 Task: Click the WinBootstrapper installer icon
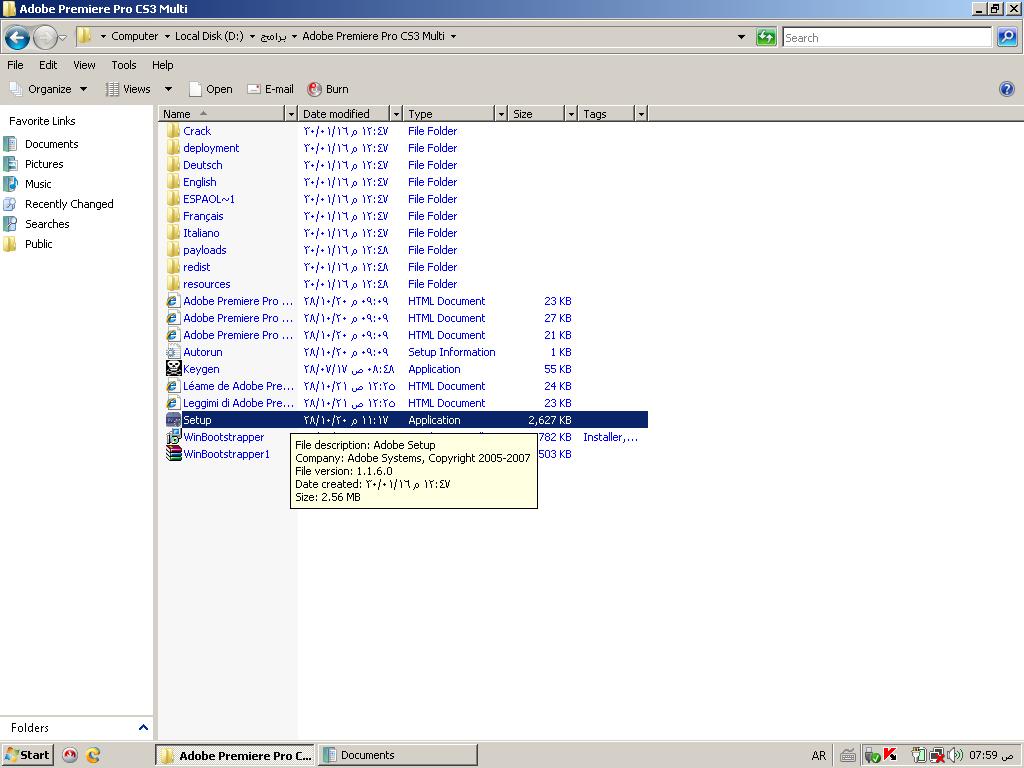[x=173, y=437]
